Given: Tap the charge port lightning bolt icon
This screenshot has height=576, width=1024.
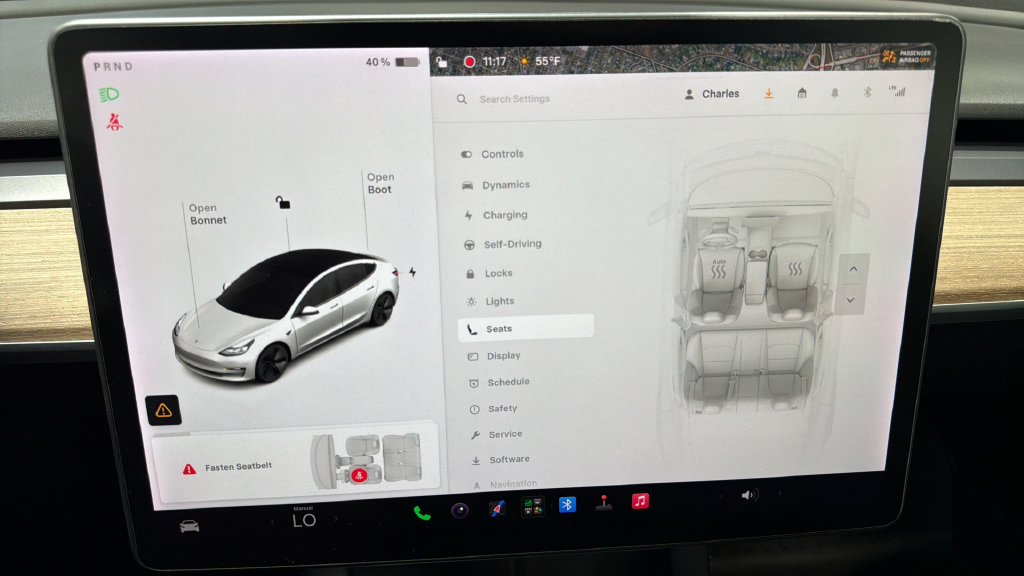Looking at the screenshot, I should tap(413, 272).
